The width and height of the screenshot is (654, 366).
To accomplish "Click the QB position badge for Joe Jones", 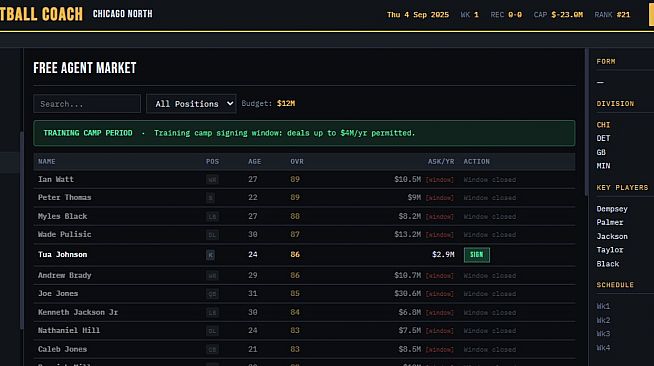I will pos(212,294).
